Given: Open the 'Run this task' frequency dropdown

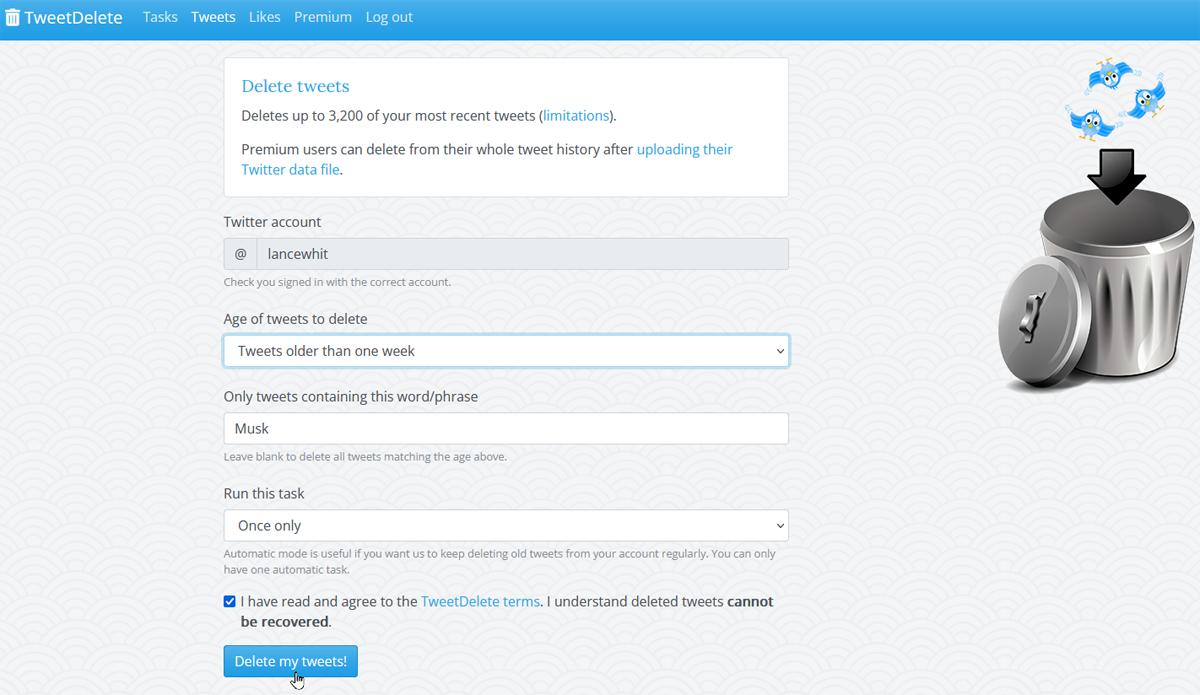Looking at the screenshot, I should 505,525.
